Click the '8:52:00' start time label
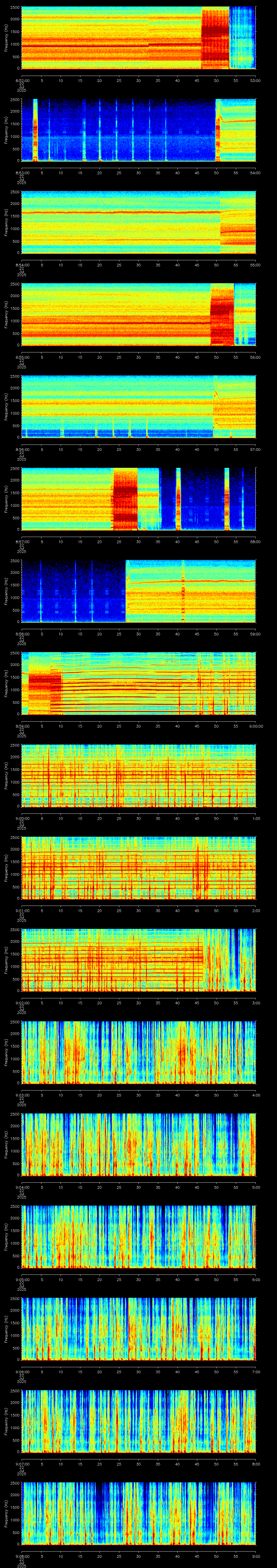The width and height of the screenshot is (277, 1568). coord(21,80)
